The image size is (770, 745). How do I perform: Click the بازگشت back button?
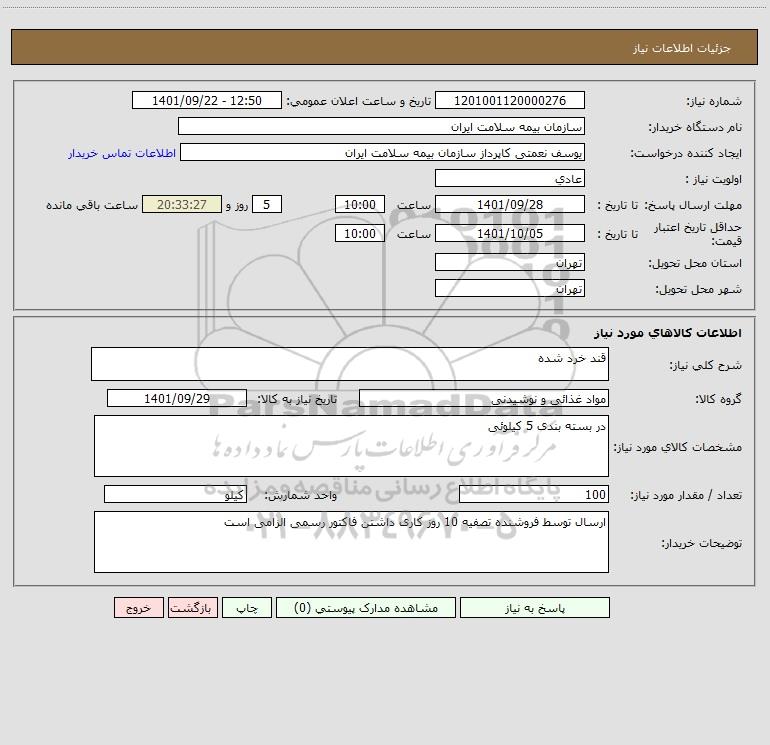click(x=192, y=608)
